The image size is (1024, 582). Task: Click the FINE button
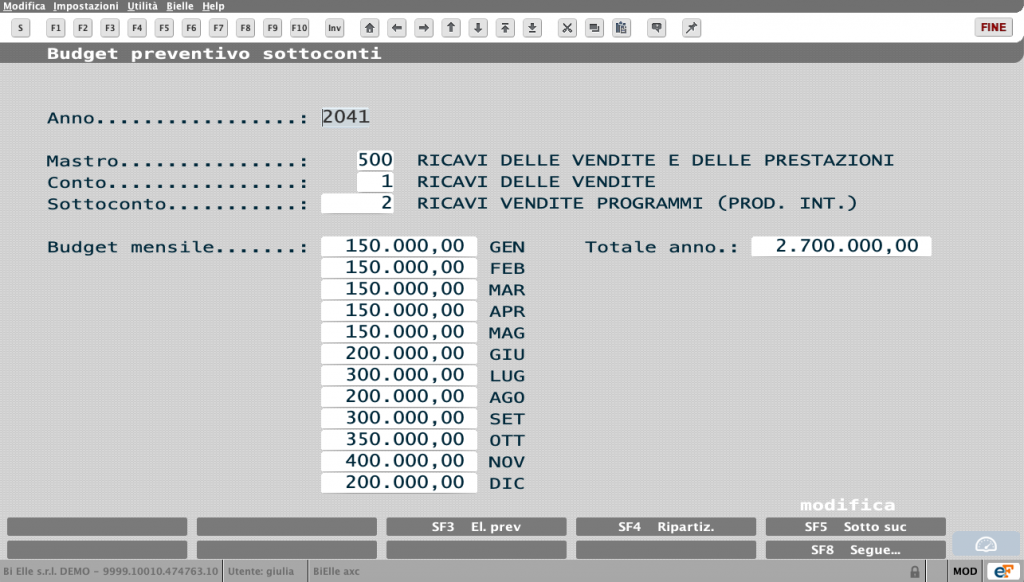[x=993, y=27]
